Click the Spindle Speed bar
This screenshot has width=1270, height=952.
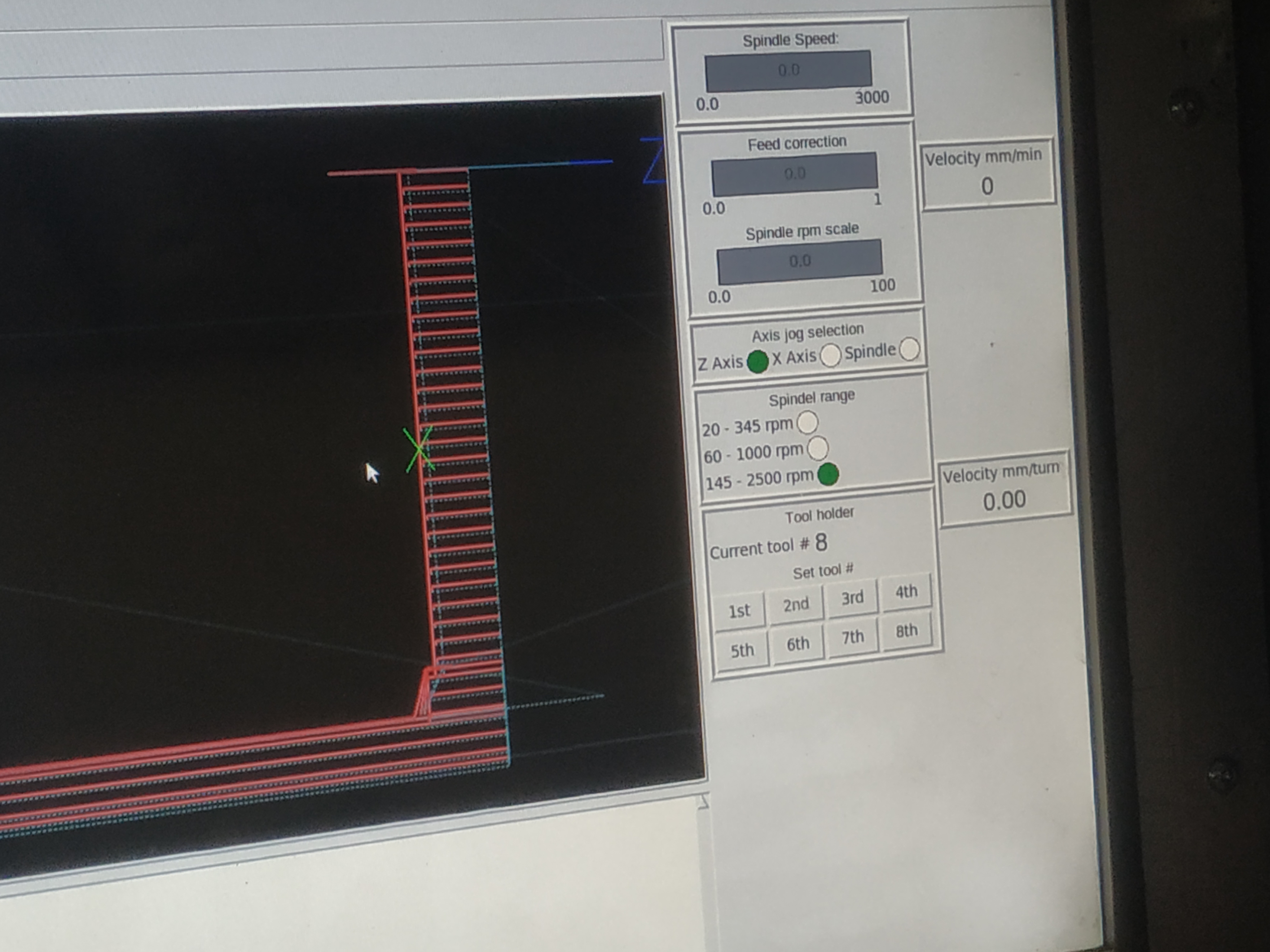coord(788,70)
